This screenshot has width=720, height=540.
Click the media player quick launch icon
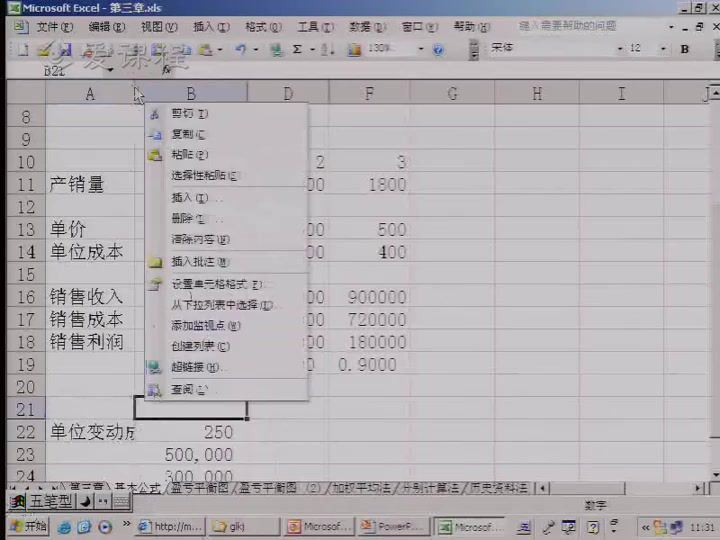pos(105,526)
